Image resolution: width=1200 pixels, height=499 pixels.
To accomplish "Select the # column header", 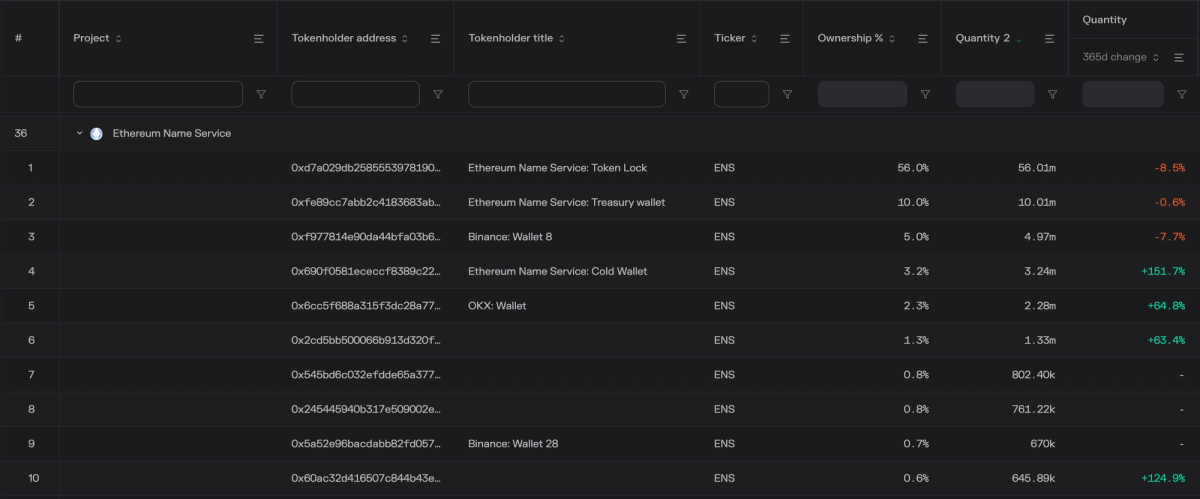I will point(18,38).
